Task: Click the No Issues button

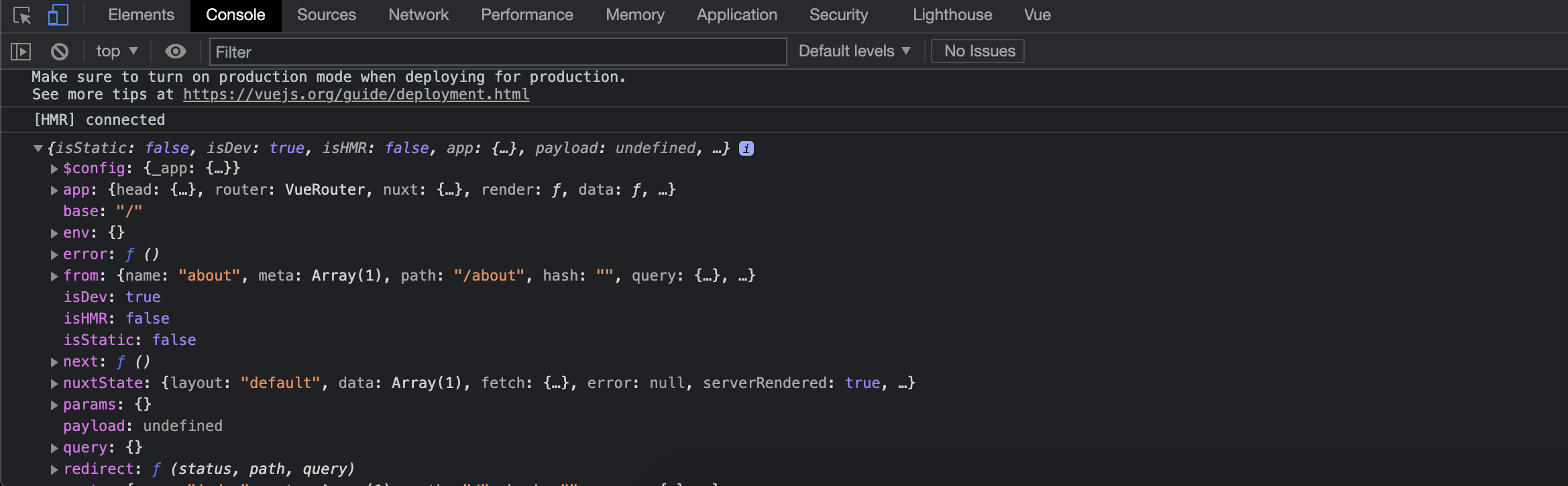Action: (978, 51)
